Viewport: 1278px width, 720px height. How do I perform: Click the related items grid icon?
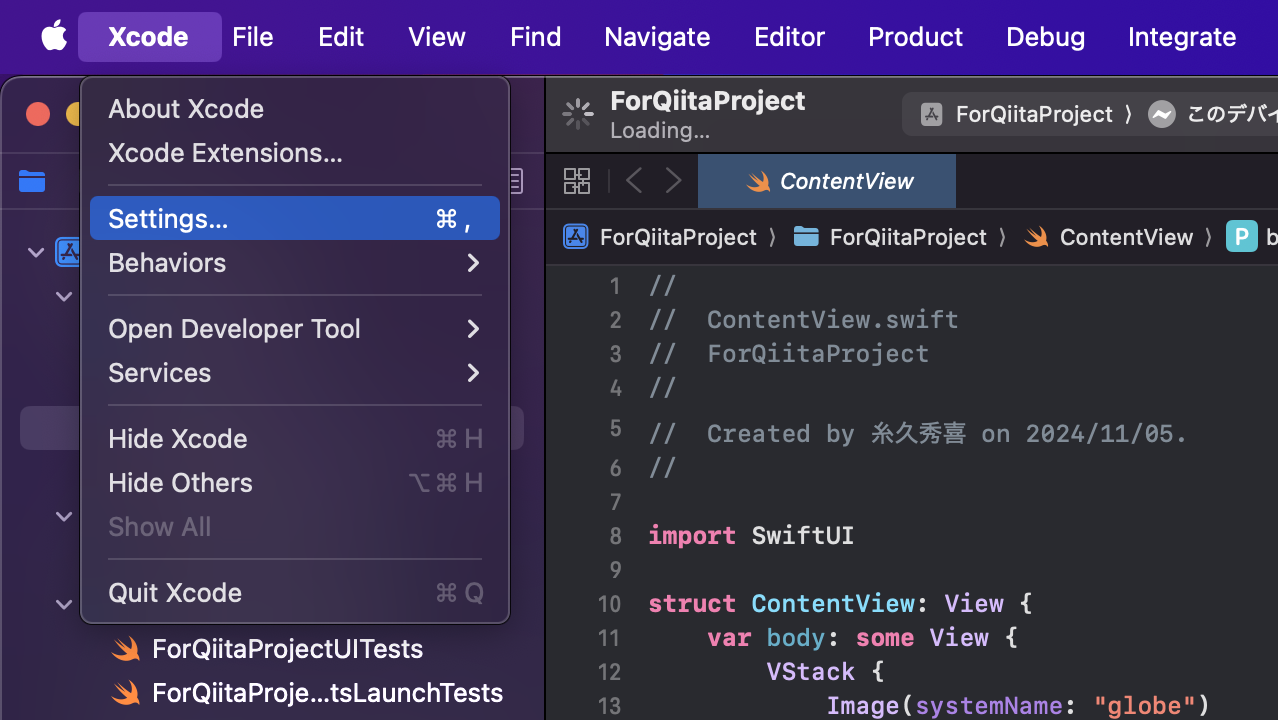[577, 181]
